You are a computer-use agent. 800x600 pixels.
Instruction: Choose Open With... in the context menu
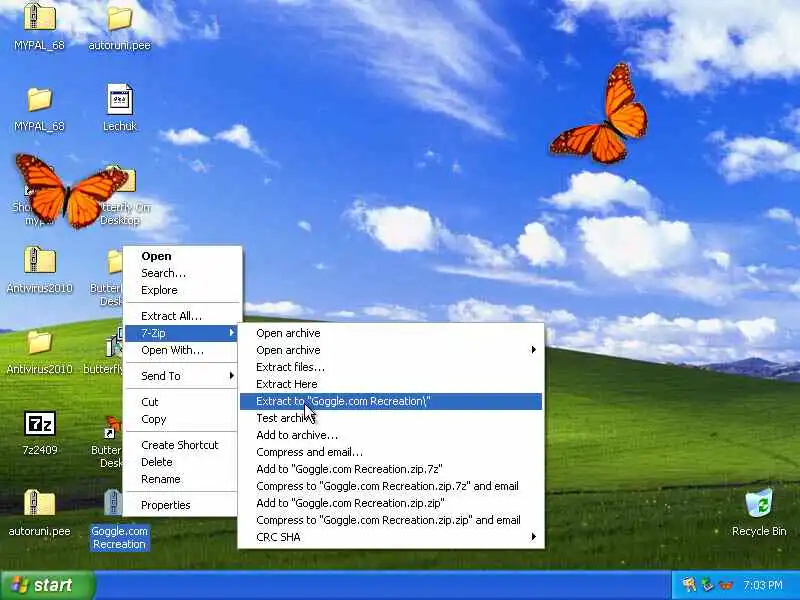point(182,350)
